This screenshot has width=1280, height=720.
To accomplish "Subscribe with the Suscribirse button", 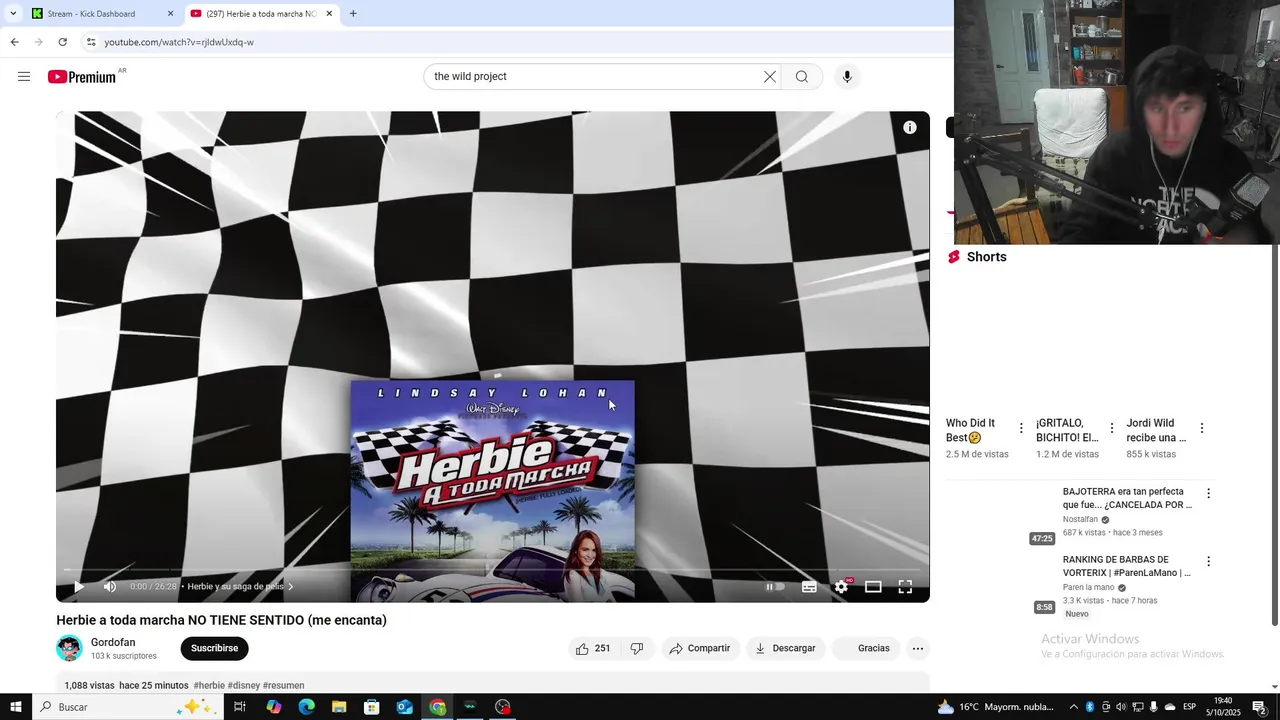I will click(x=214, y=648).
